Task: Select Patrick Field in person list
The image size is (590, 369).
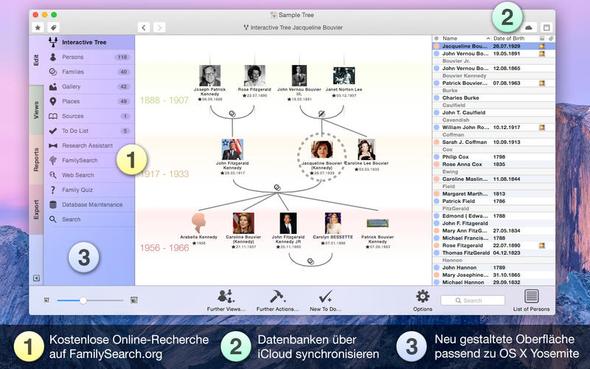Action: pyautogui.click(x=494, y=201)
